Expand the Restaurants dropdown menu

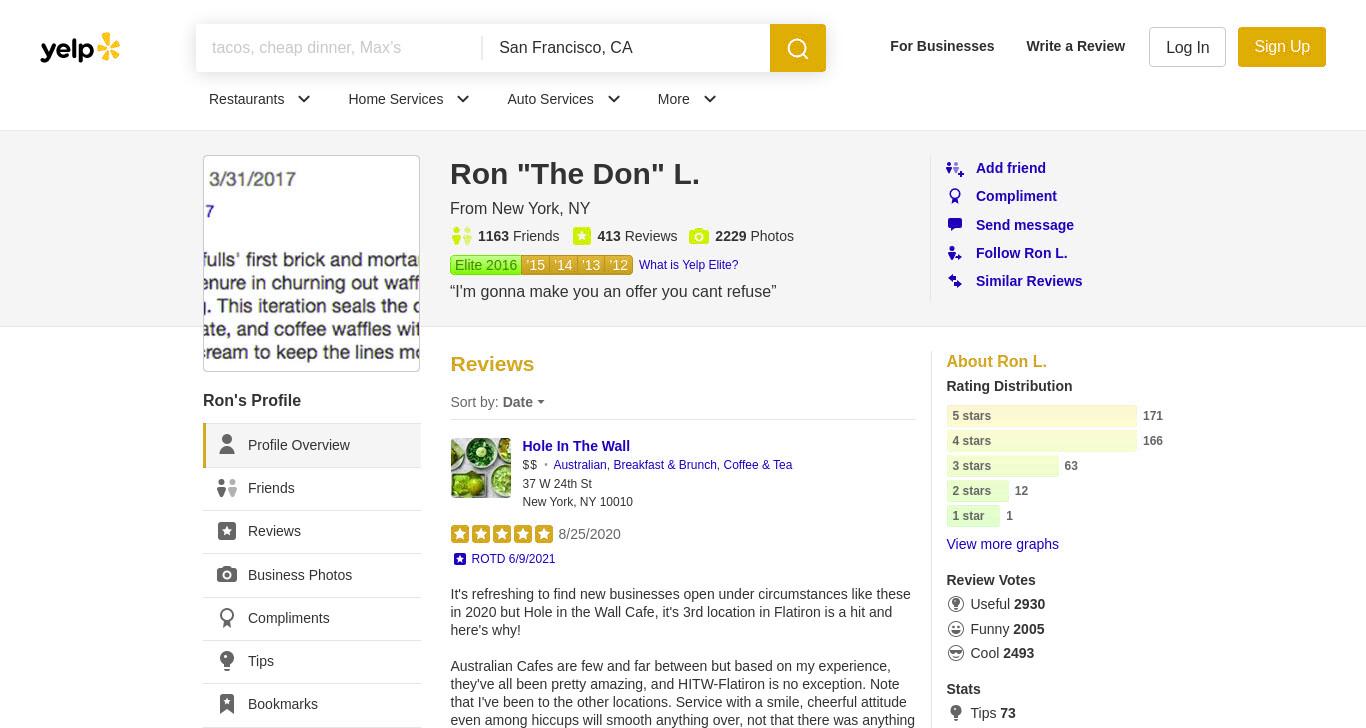(260, 99)
